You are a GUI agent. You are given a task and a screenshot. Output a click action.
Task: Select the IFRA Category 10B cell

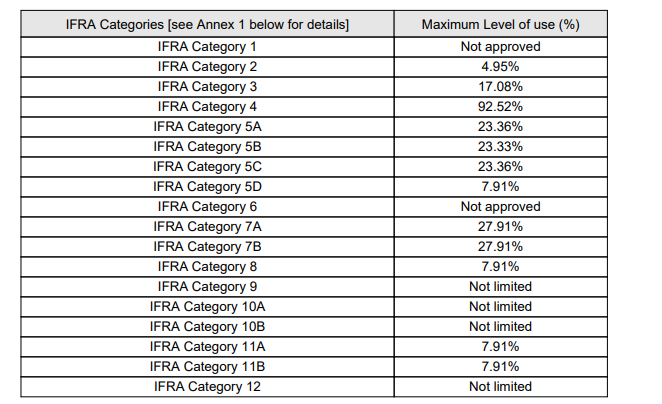pyautogui.click(x=207, y=327)
